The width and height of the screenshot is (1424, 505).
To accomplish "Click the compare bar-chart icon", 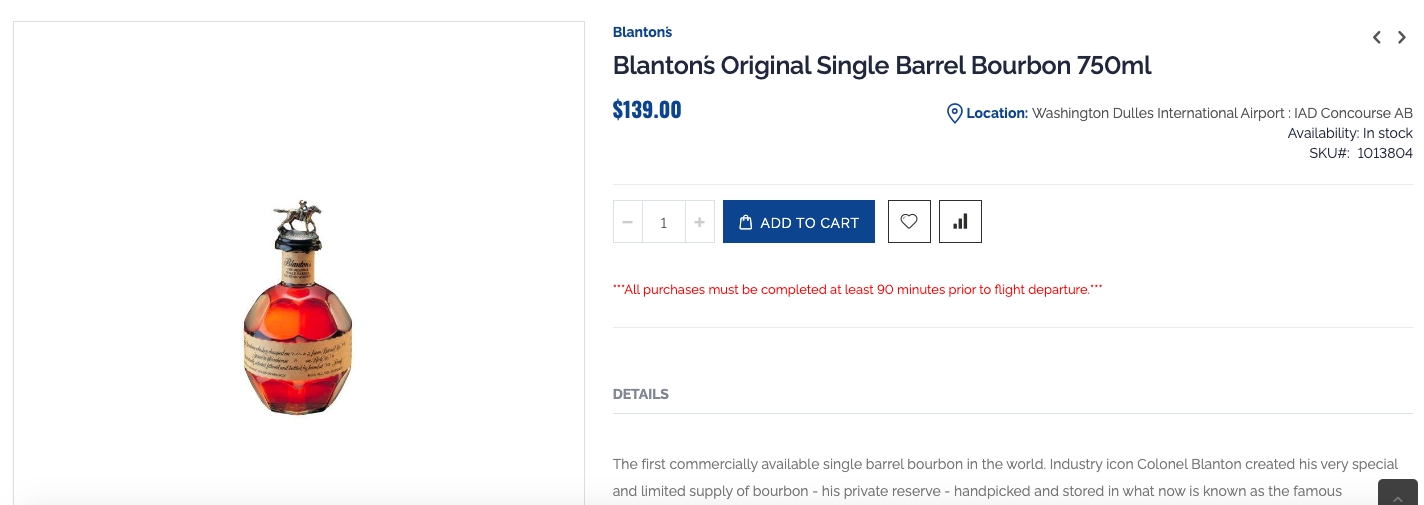I will tap(960, 222).
